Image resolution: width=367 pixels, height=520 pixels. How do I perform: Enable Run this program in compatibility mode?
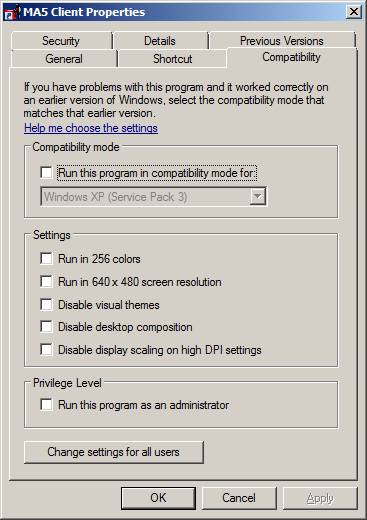click(46, 173)
